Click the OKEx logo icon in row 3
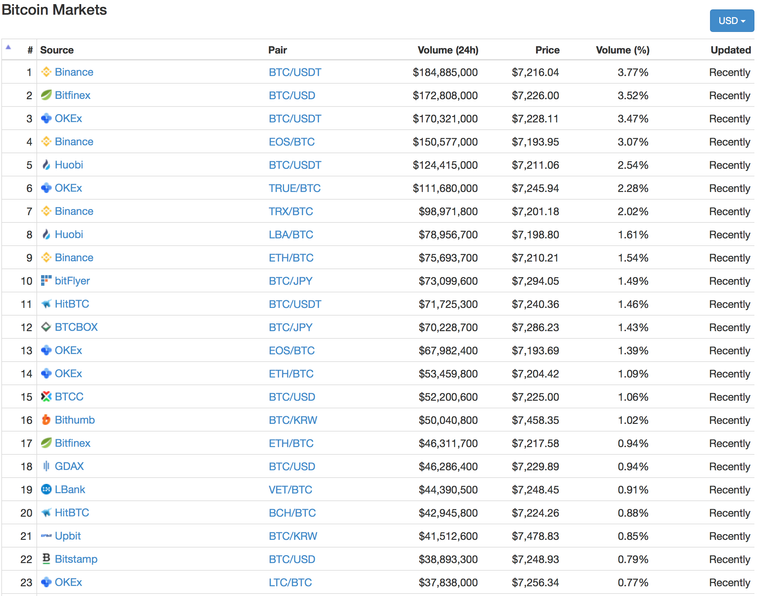 click(46, 119)
